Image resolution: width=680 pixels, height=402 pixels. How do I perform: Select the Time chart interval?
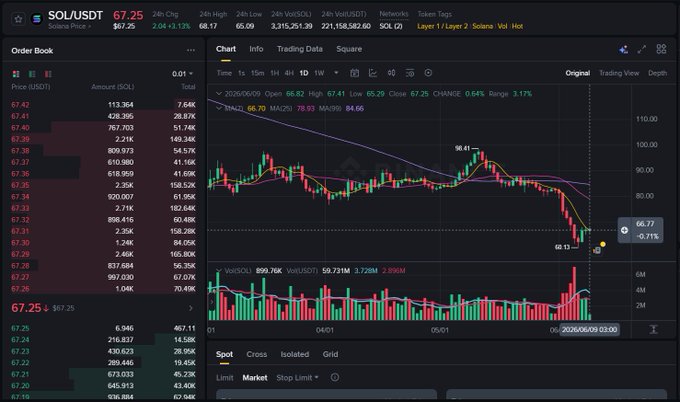(x=224, y=73)
